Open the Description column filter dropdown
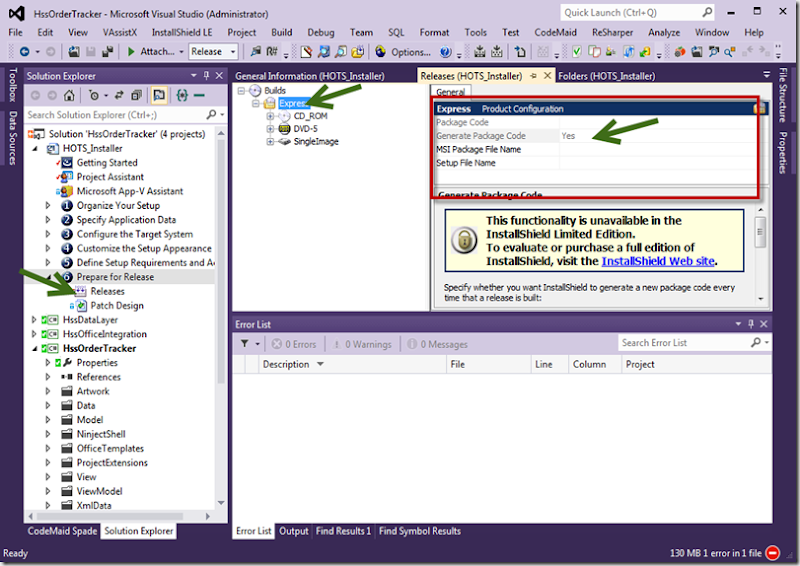 click(x=320, y=364)
